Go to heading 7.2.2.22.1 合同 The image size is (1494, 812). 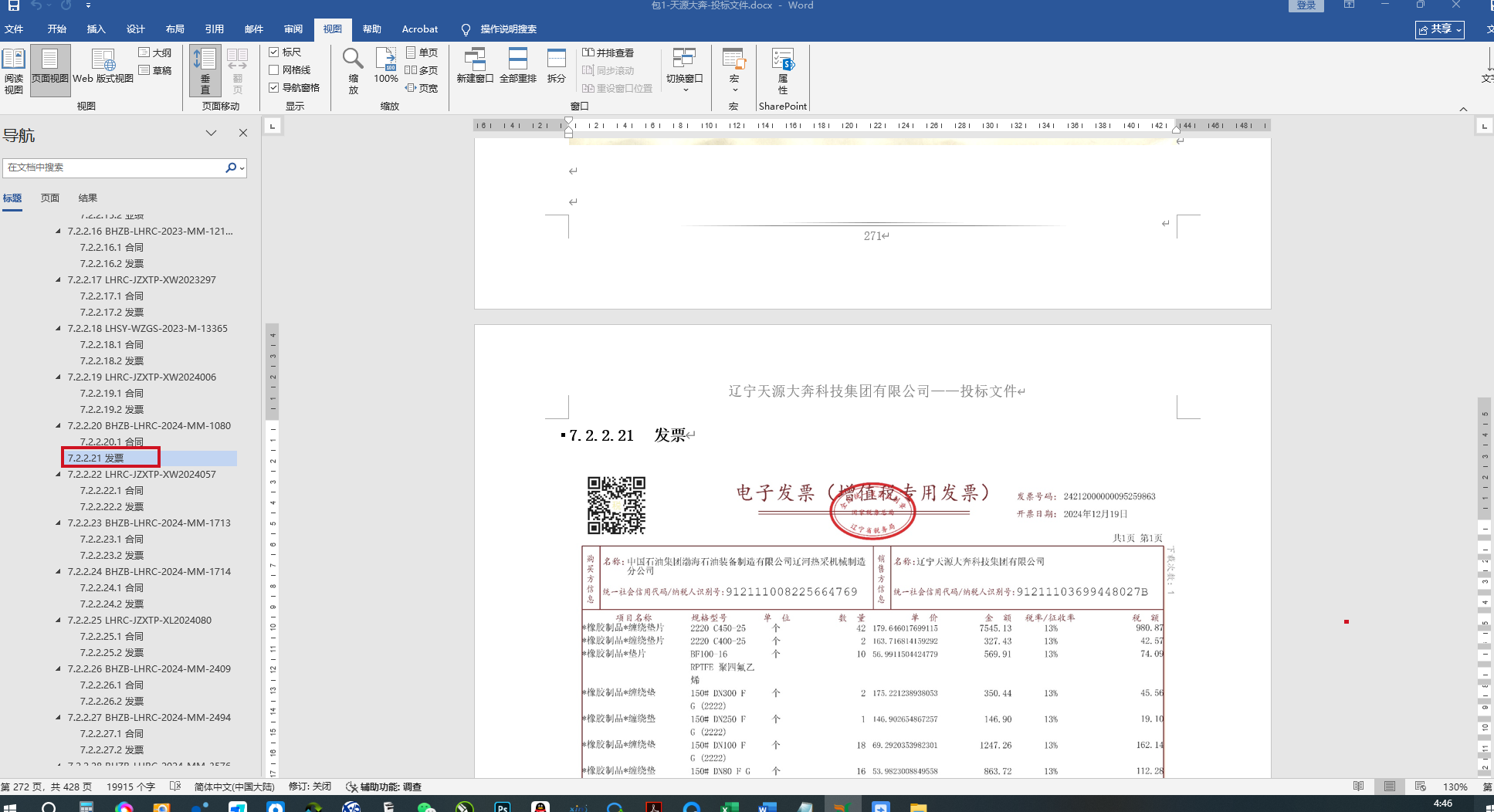pos(112,490)
